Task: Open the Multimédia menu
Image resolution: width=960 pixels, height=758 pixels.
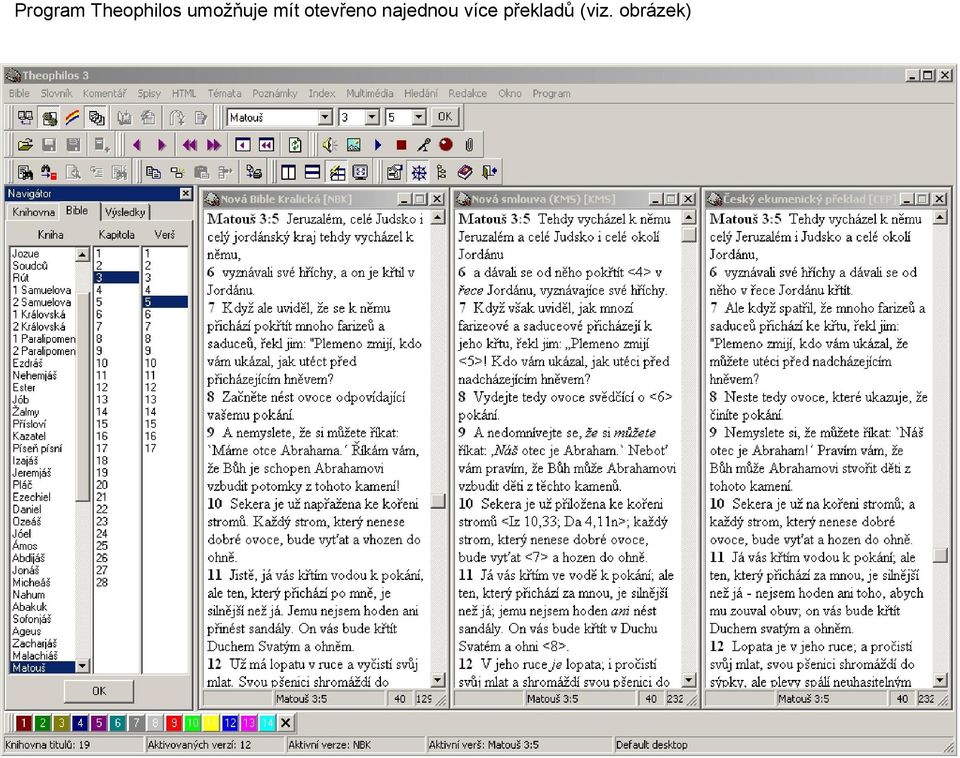Action: pos(369,93)
